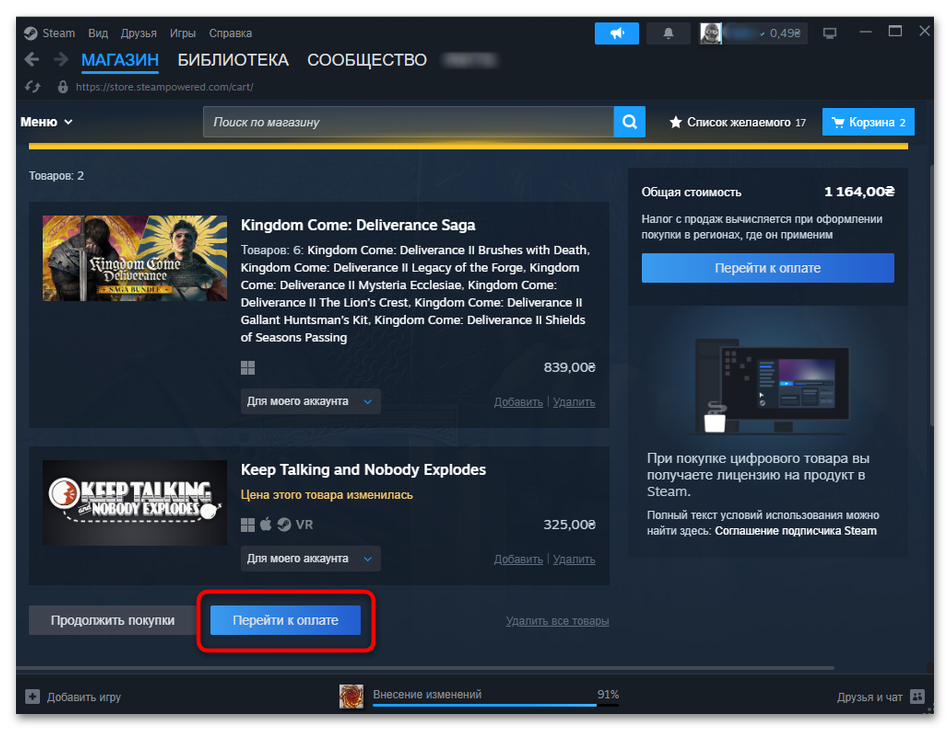Click Добавить link for Keep Talking
Screen dimensions: 950x730
(x=518, y=560)
